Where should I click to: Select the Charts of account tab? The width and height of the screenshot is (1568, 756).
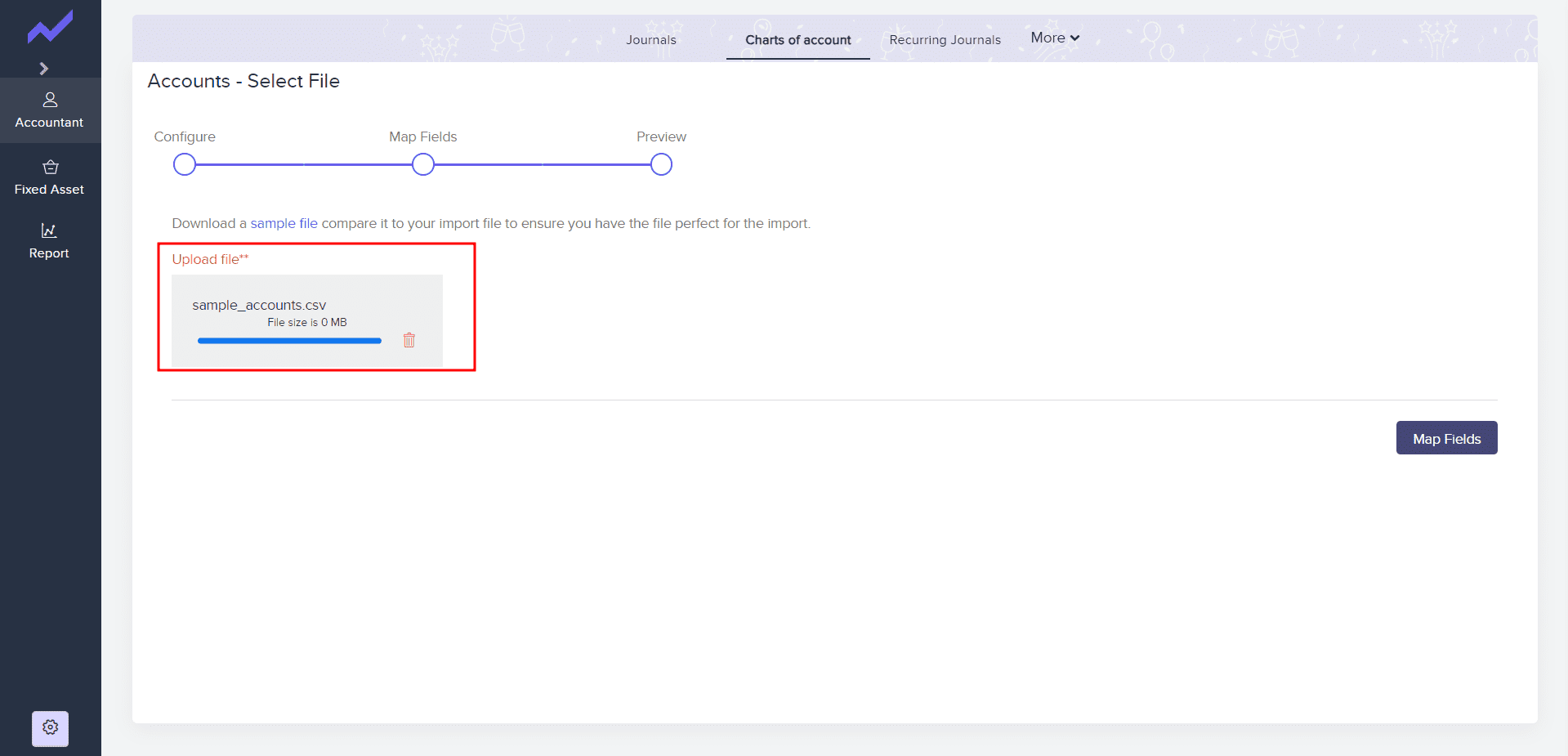click(798, 40)
